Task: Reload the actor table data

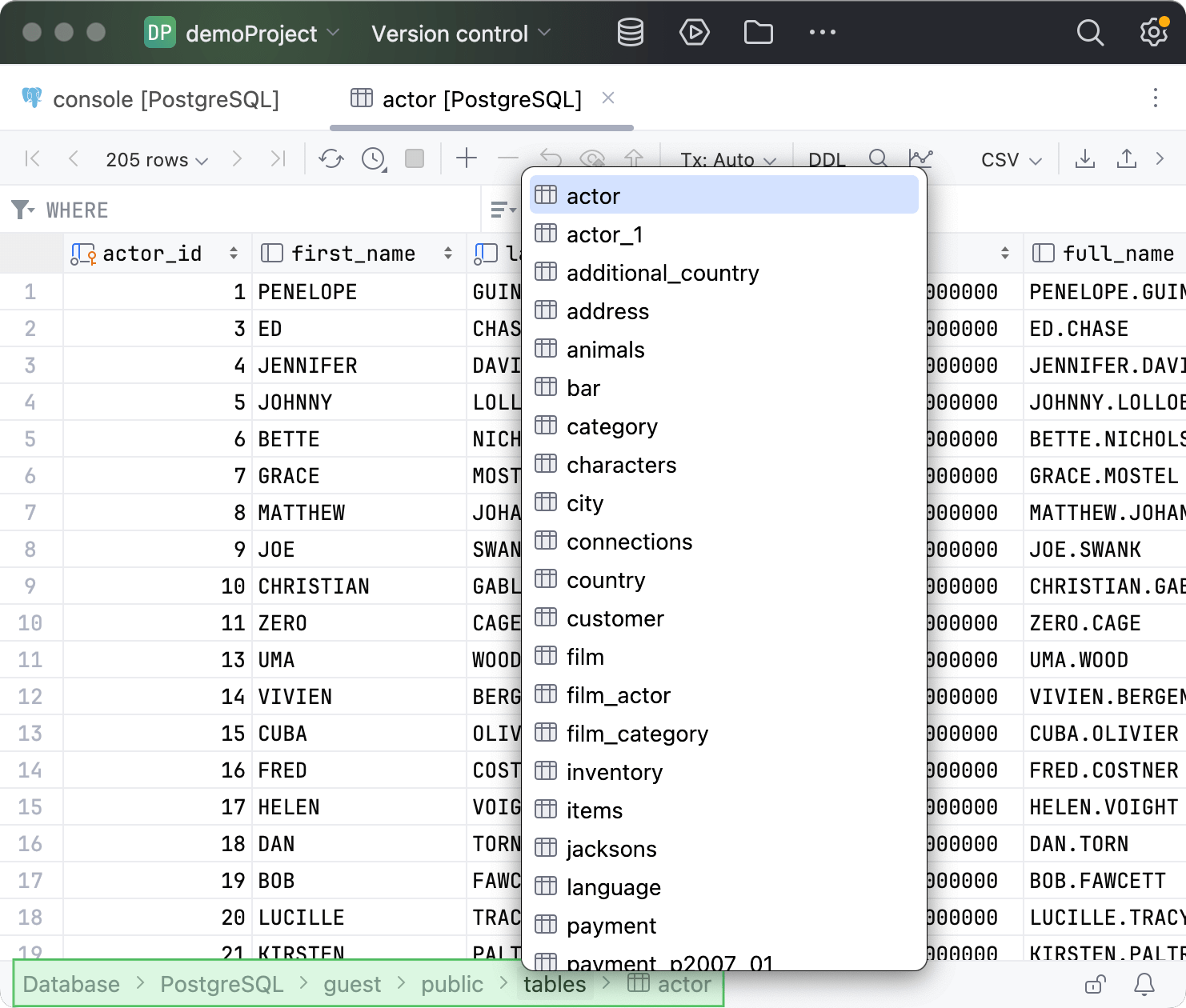Action: 331,158
